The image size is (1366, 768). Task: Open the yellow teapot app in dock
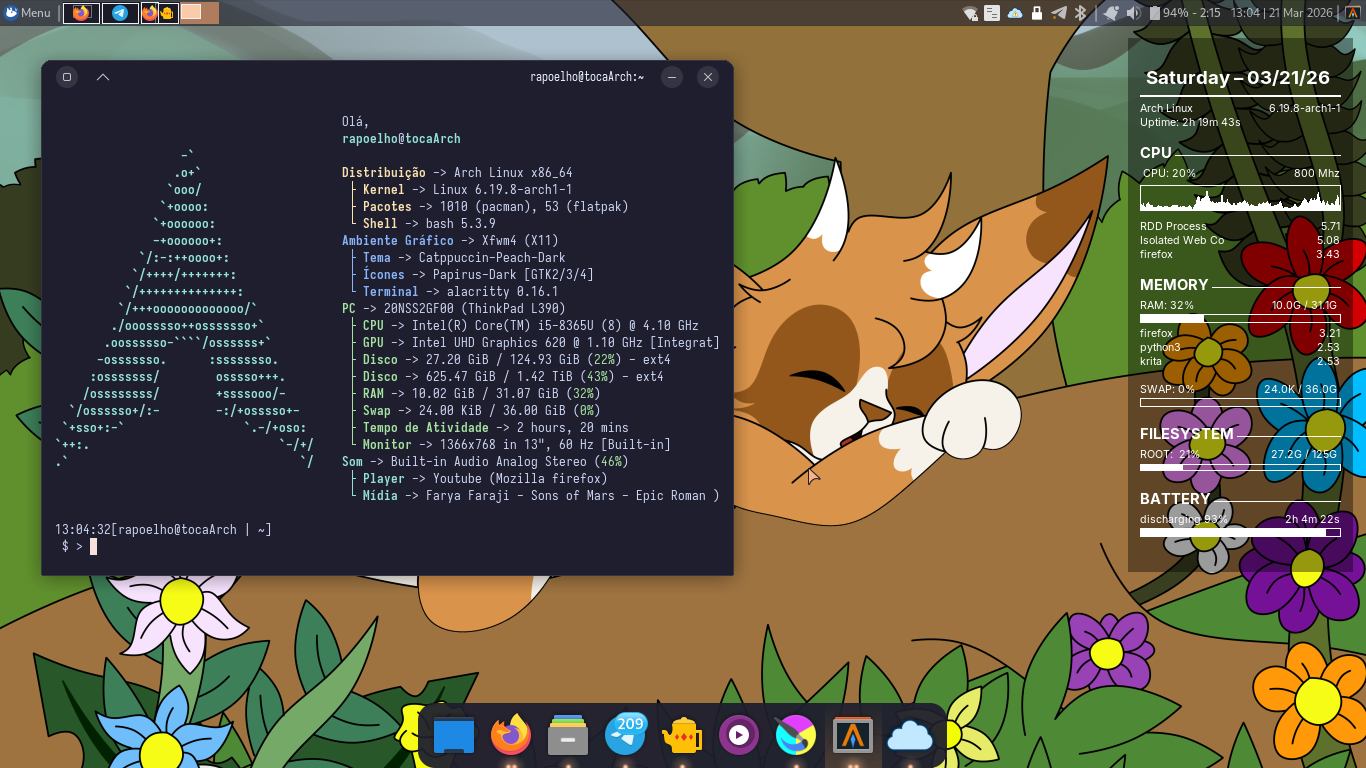click(682, 737)
